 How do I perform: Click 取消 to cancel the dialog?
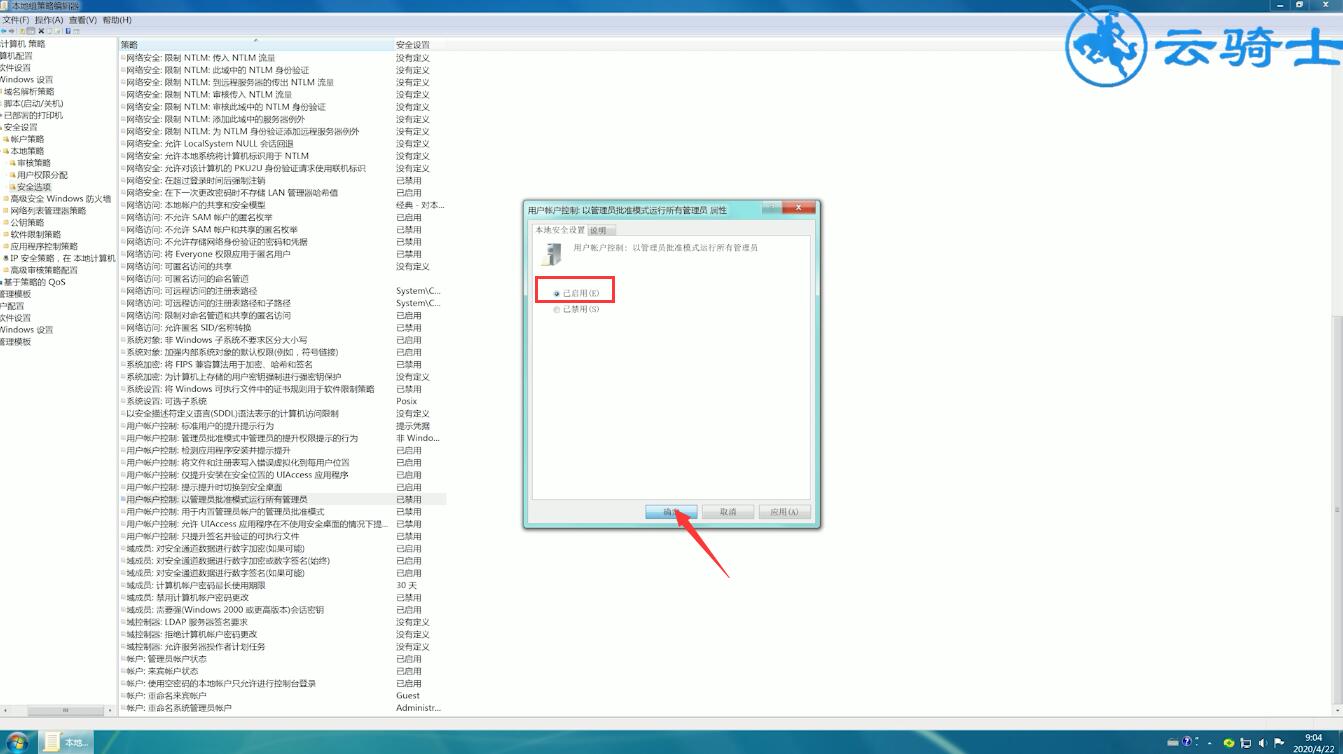(x=727, y=512)
